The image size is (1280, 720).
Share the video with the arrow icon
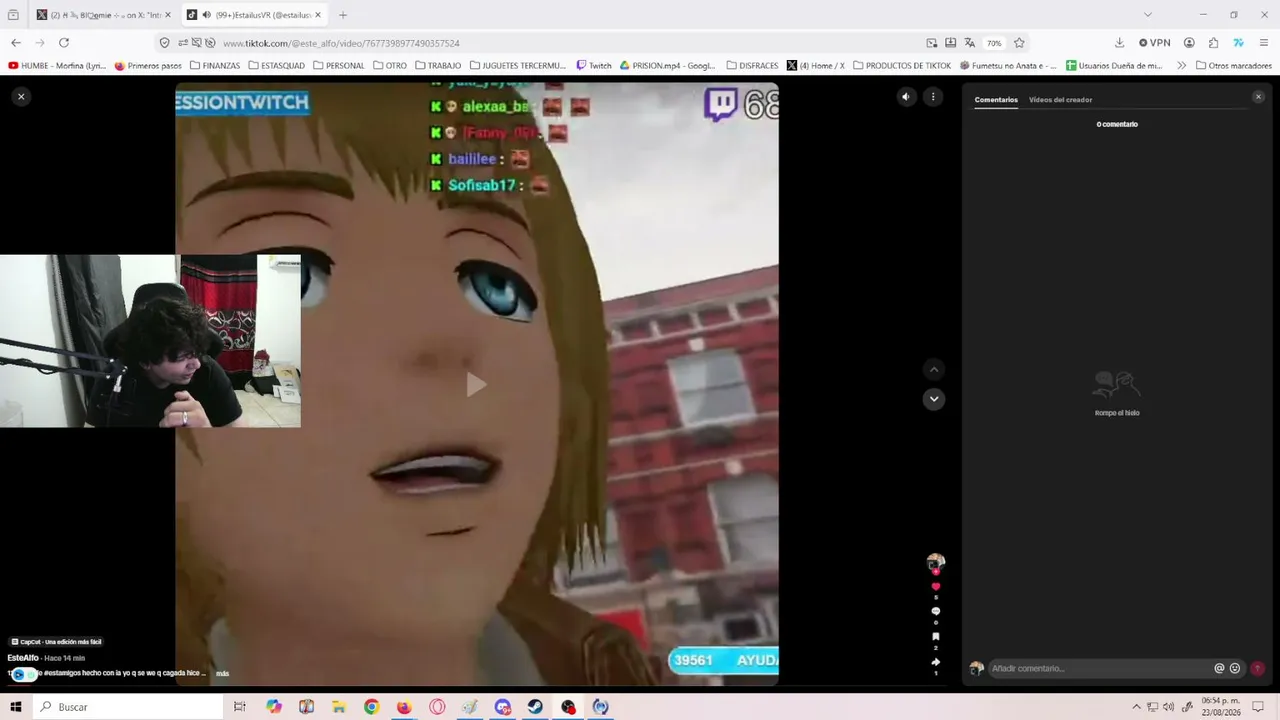point(936,662)
